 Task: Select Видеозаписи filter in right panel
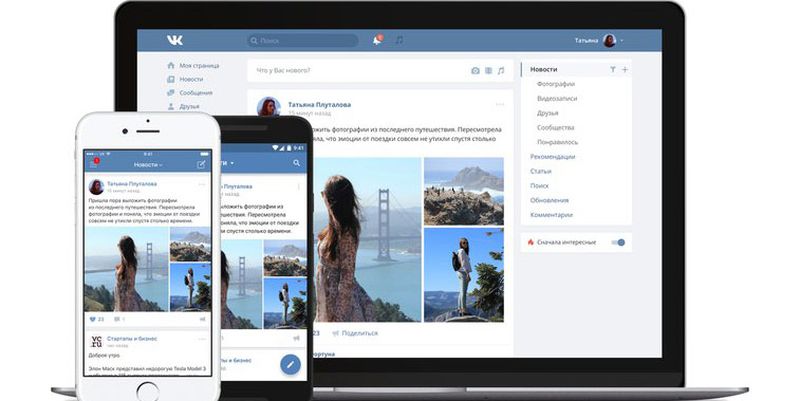(x=557, y=98)
